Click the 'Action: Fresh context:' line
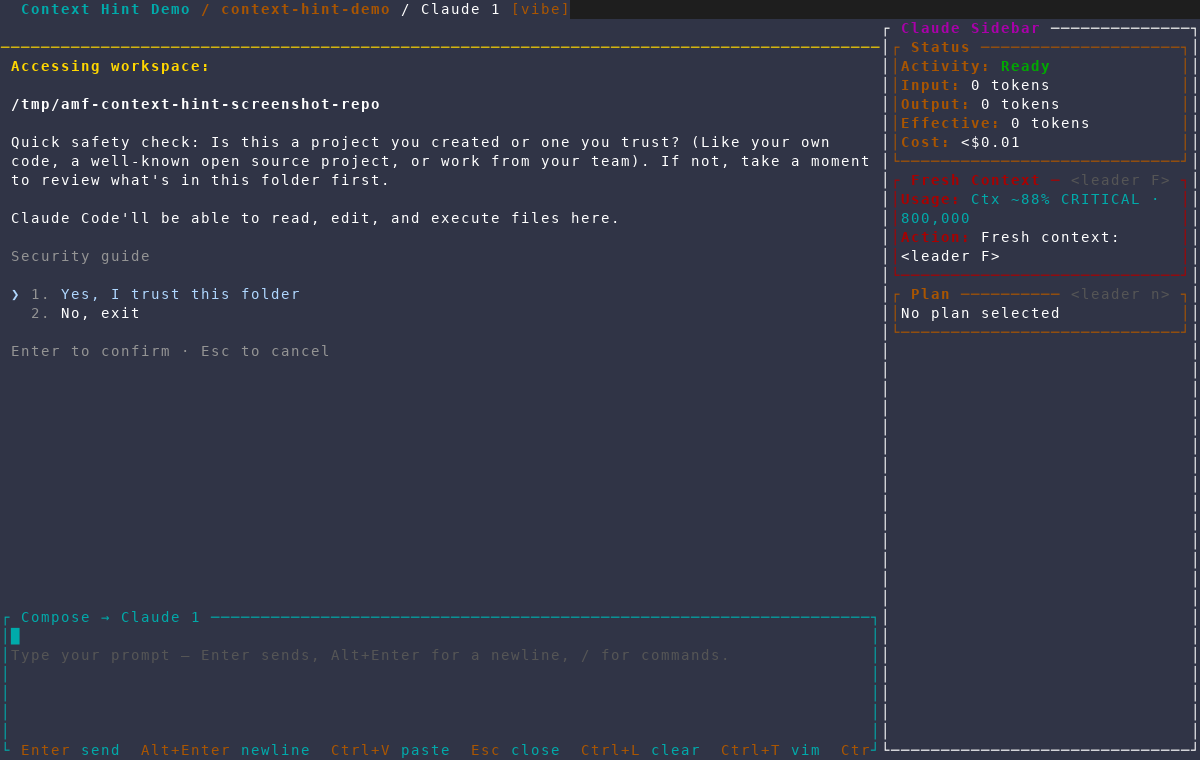1200x760 pixels. click(1011, 237)
